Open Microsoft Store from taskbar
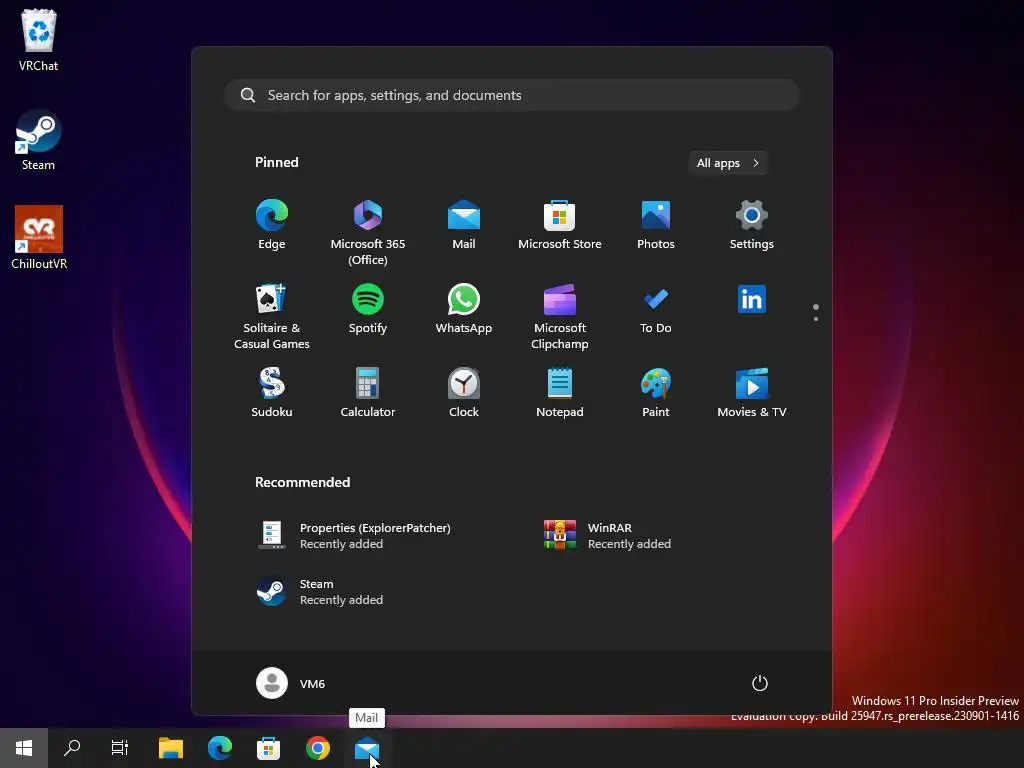1024x768 pixels. (x=268, y=748)
